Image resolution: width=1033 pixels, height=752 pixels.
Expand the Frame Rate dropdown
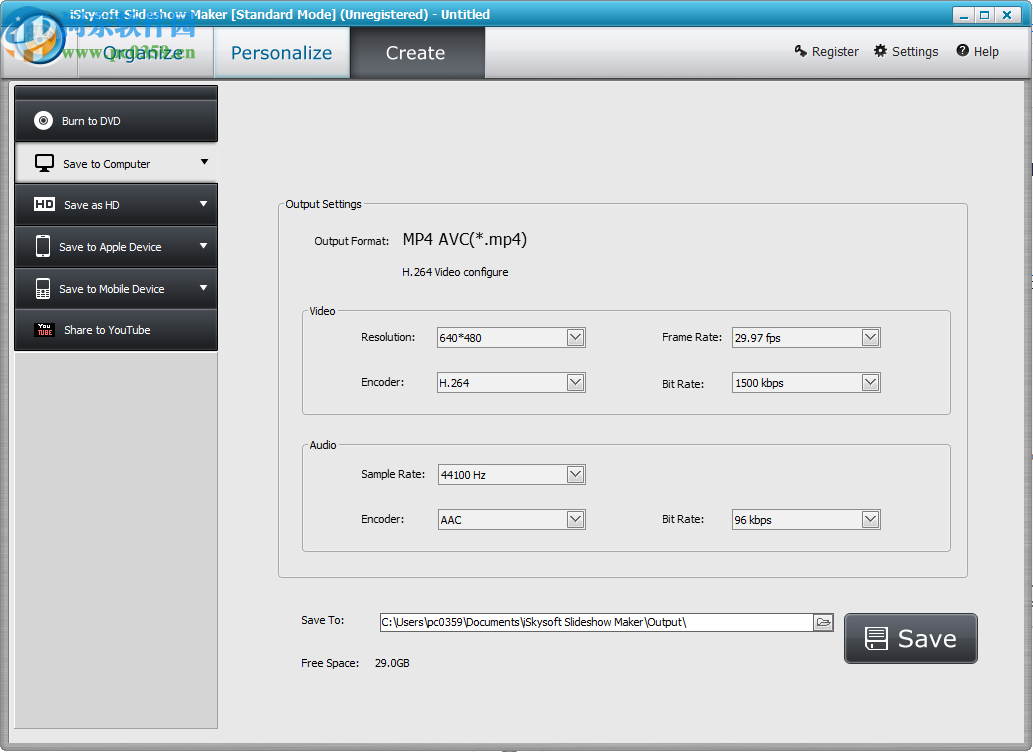click(x=870, y=338)
